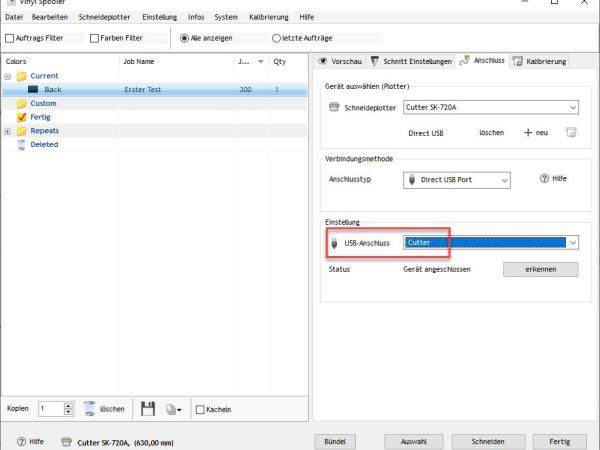
Task: Open the Fertig folder with checkmark
Action: click(21, 116)
